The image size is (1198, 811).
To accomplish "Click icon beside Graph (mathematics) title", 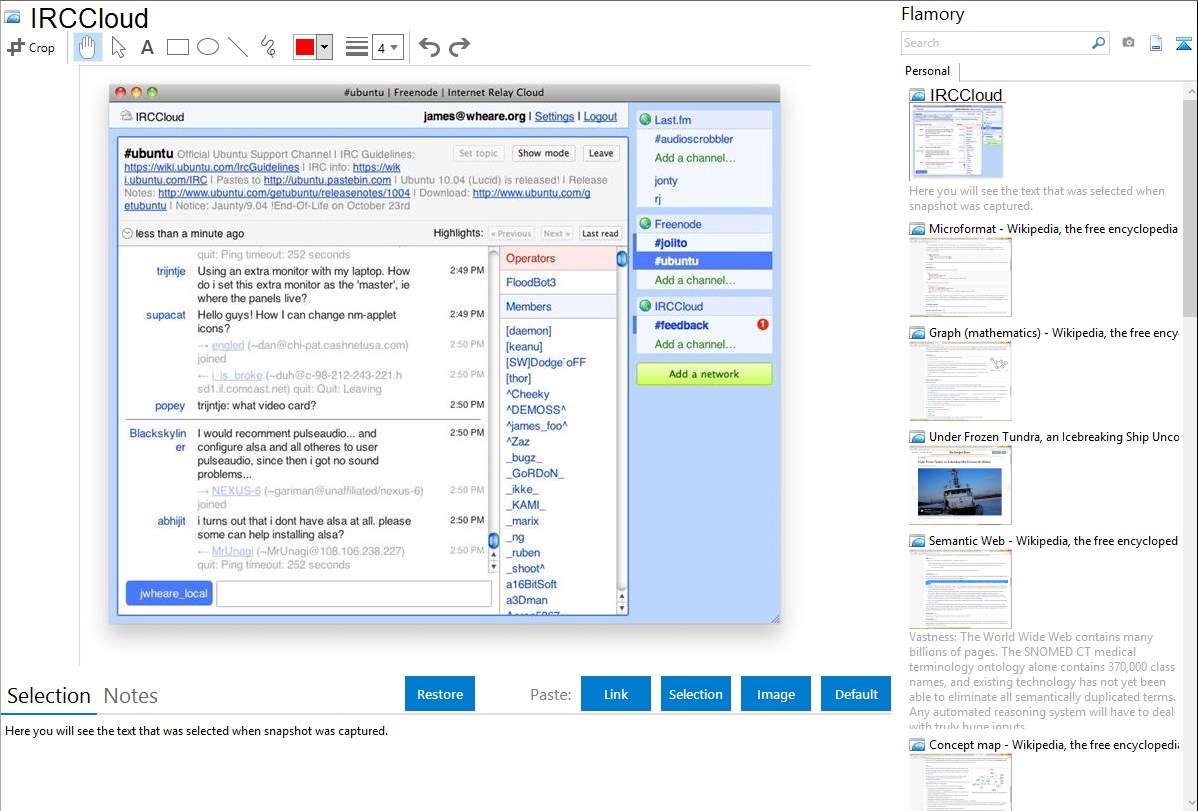I will click(917, 333).
